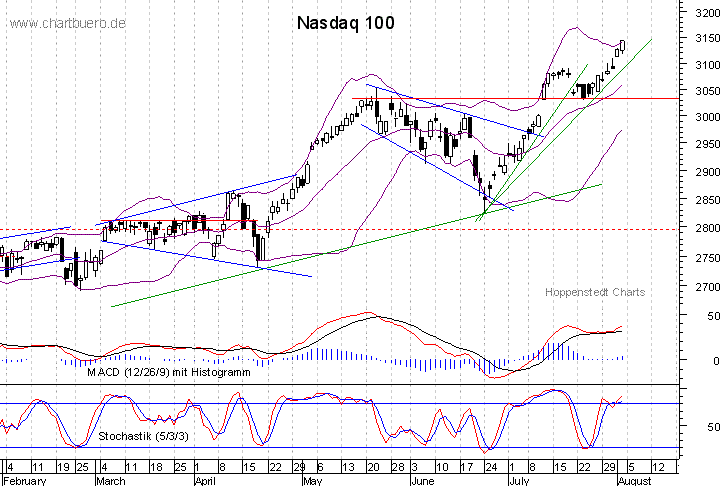This screenshot has width=723, height=486.
Task: Click the 2900 price axis value
Action: pos(707,172)
